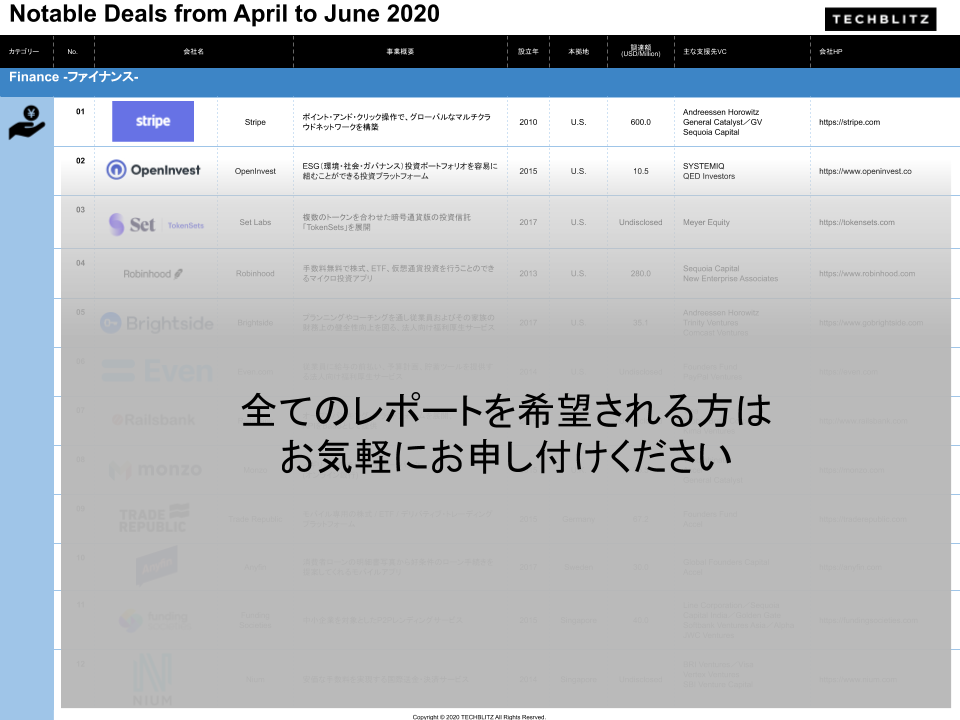960x720 pixels.
Task: Select the OpenInvest ESG description text
Action: 400,171
